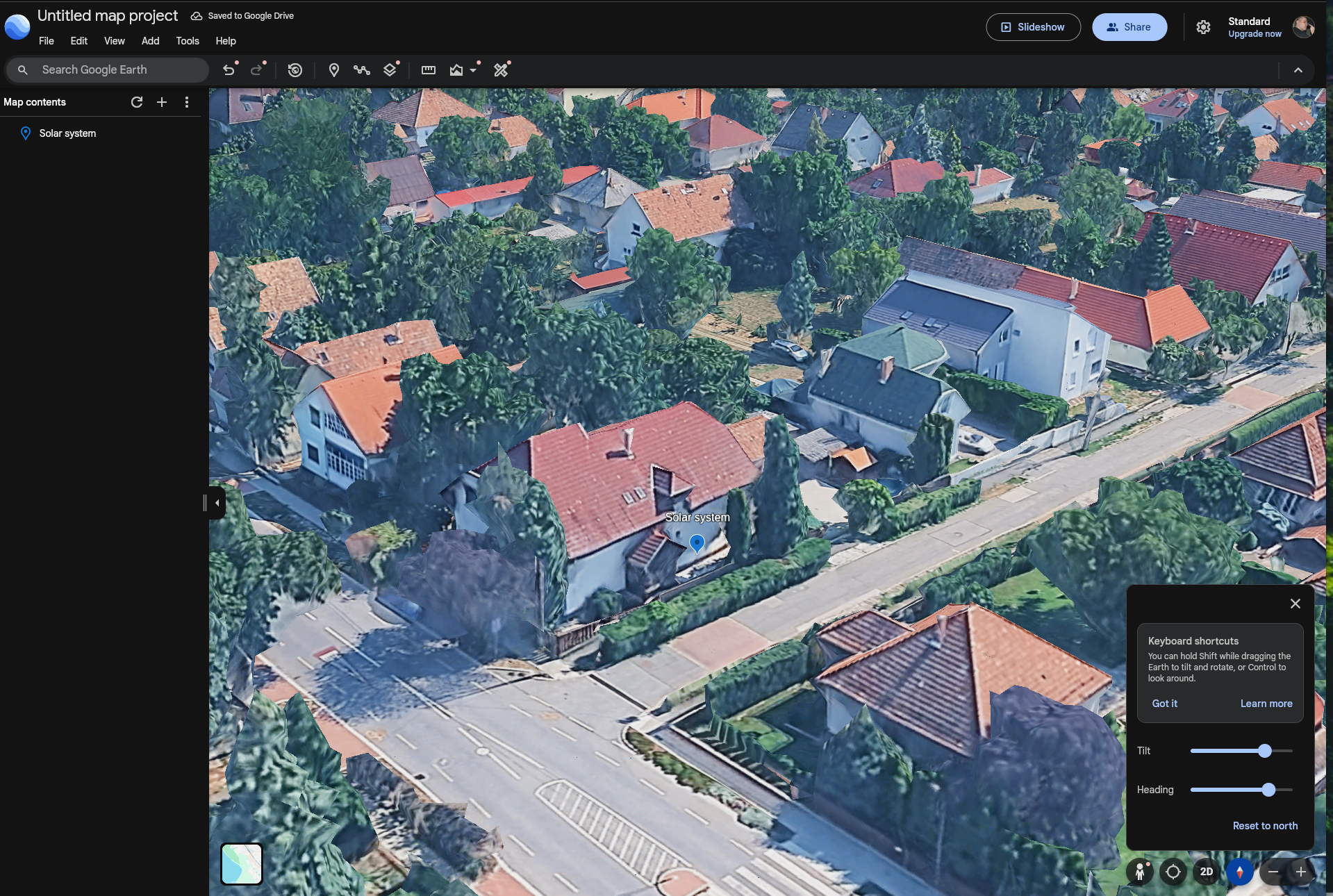Open the add tile overlay layers tool
This screenshot has height=896, width=1333.
[390, 69]
